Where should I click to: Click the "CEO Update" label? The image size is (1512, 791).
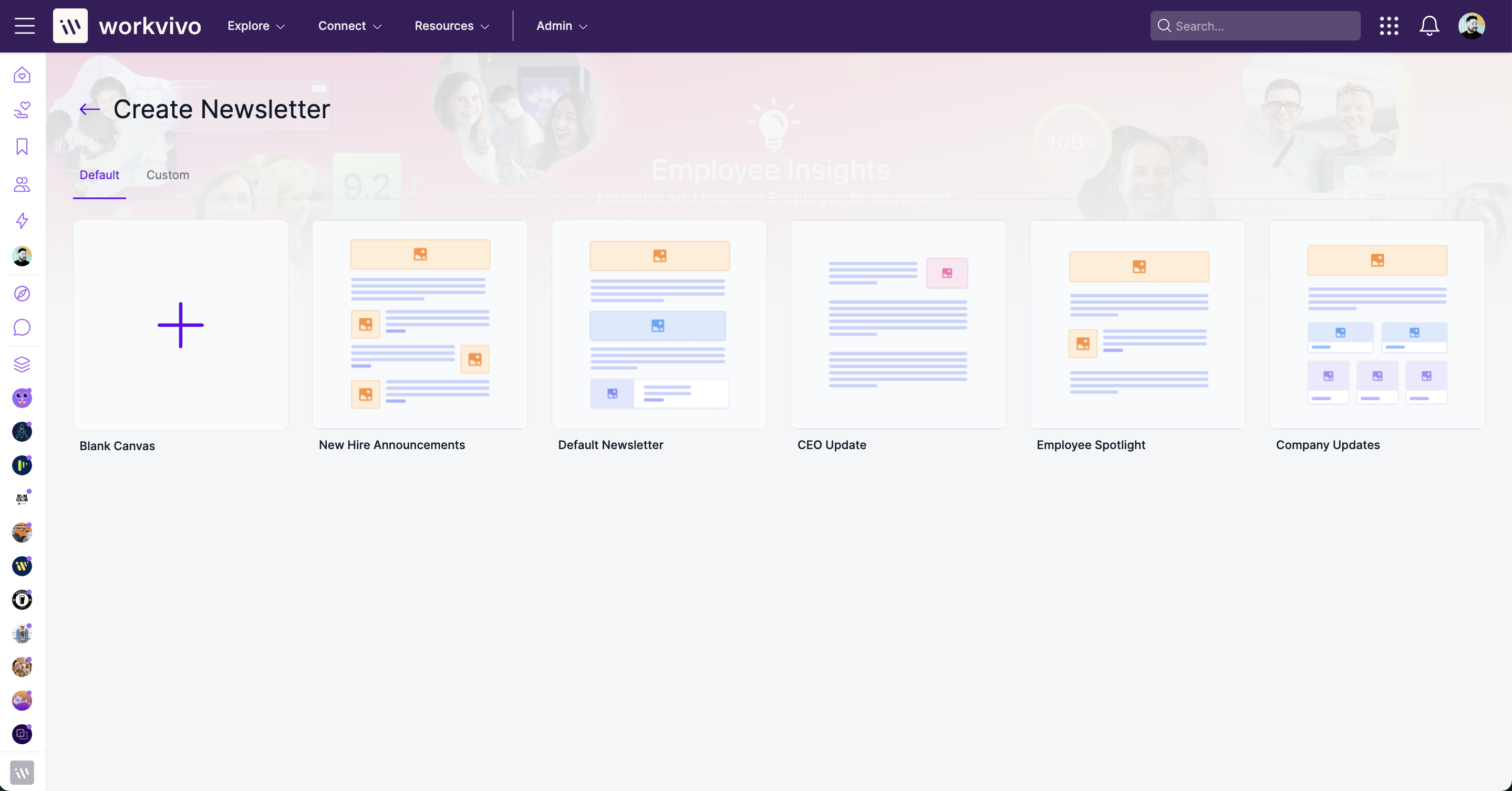click(x=832, y=445)
